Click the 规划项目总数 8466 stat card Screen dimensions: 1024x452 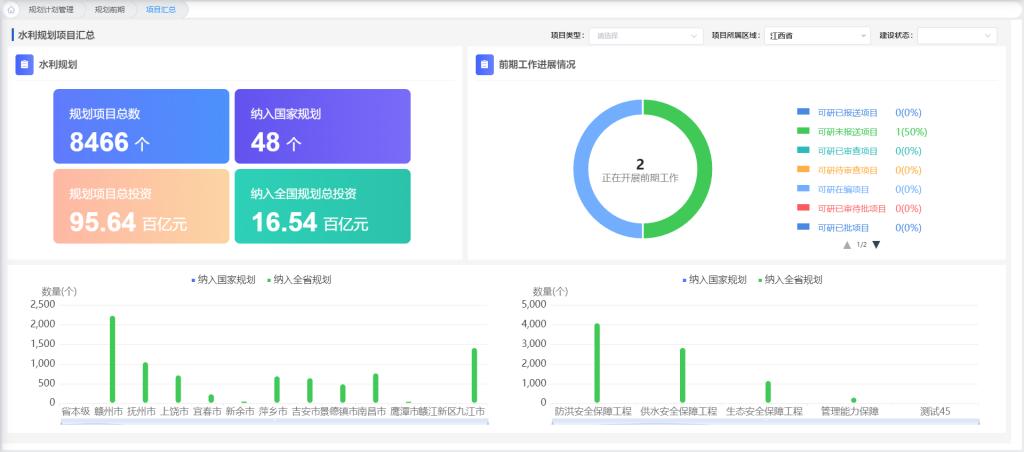tap(141, 127)
